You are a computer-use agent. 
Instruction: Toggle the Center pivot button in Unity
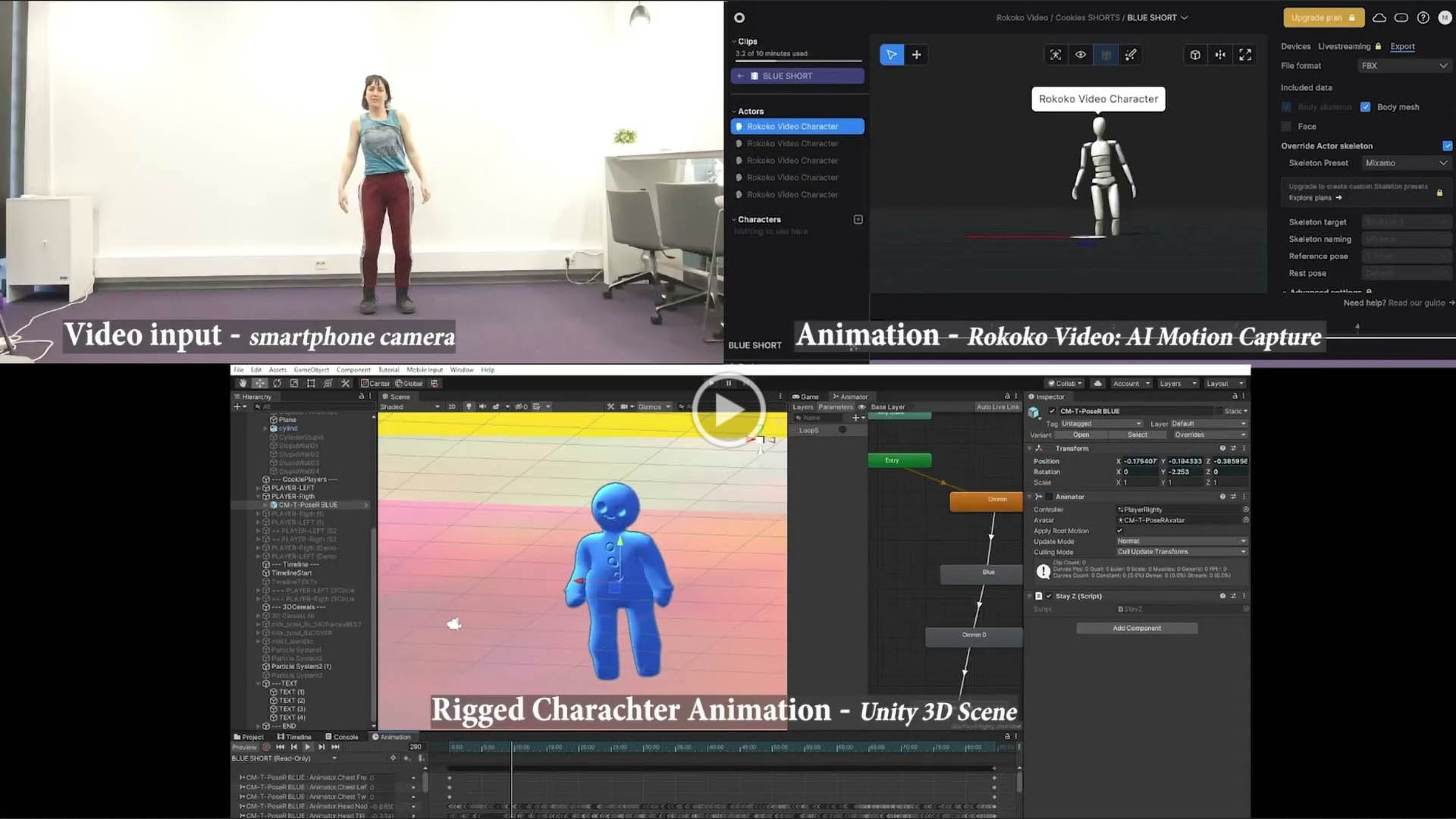(x=375, y=384)
